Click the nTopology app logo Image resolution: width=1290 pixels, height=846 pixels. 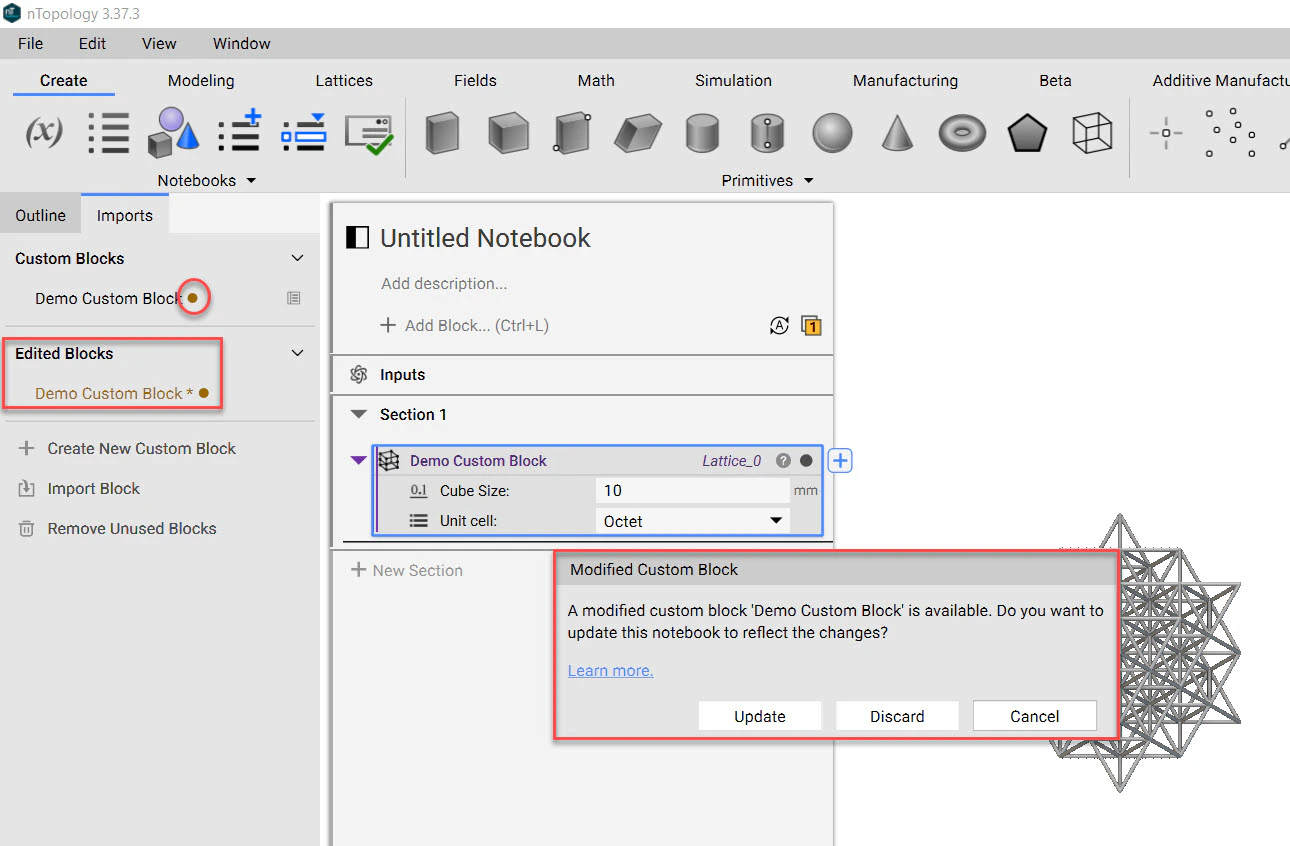[x=11, y=13]
